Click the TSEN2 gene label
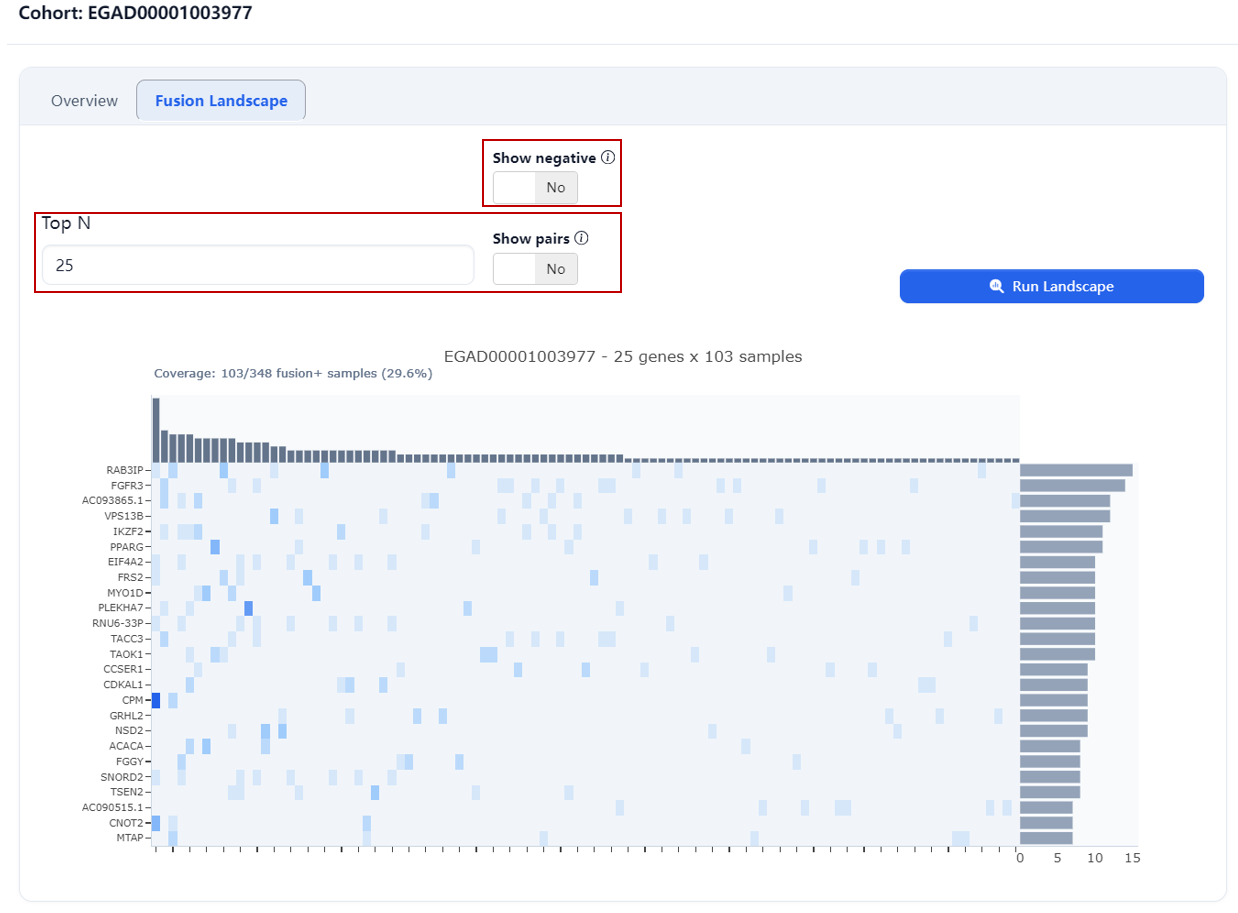This screenshot has width=1238, height=913. [128, 792]
